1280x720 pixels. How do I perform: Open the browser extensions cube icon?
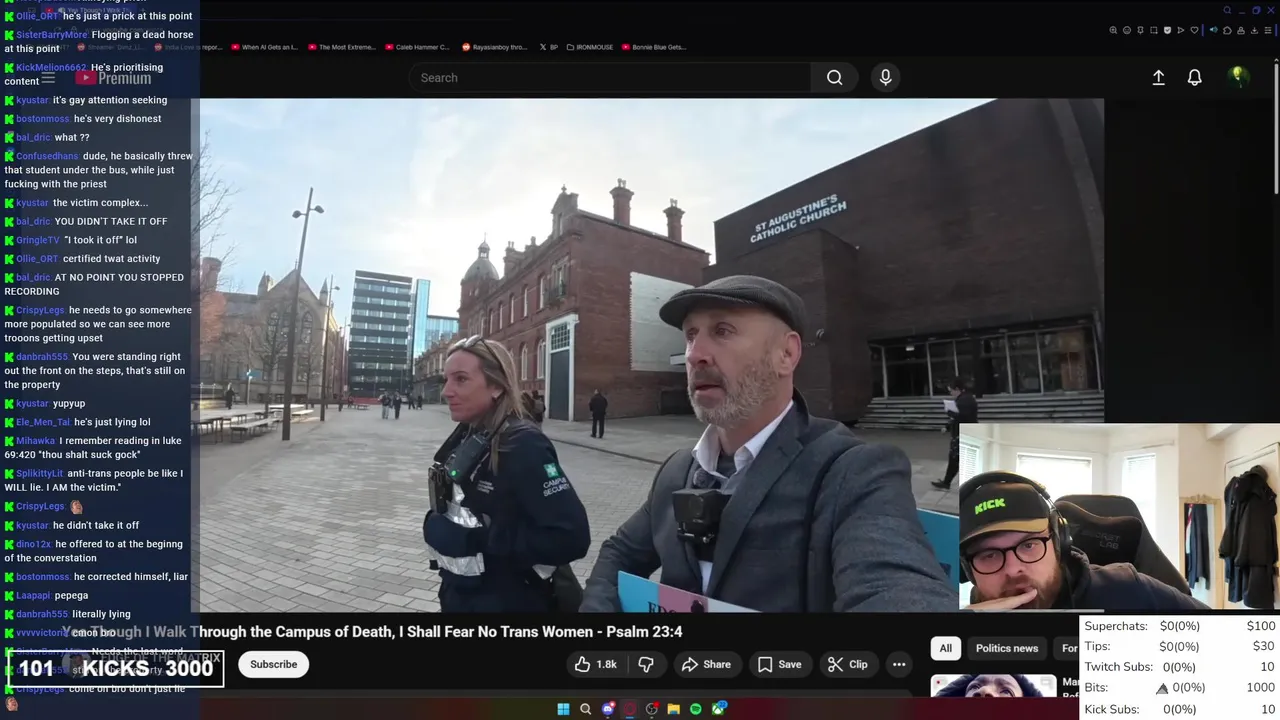(x=1227, y=30)
